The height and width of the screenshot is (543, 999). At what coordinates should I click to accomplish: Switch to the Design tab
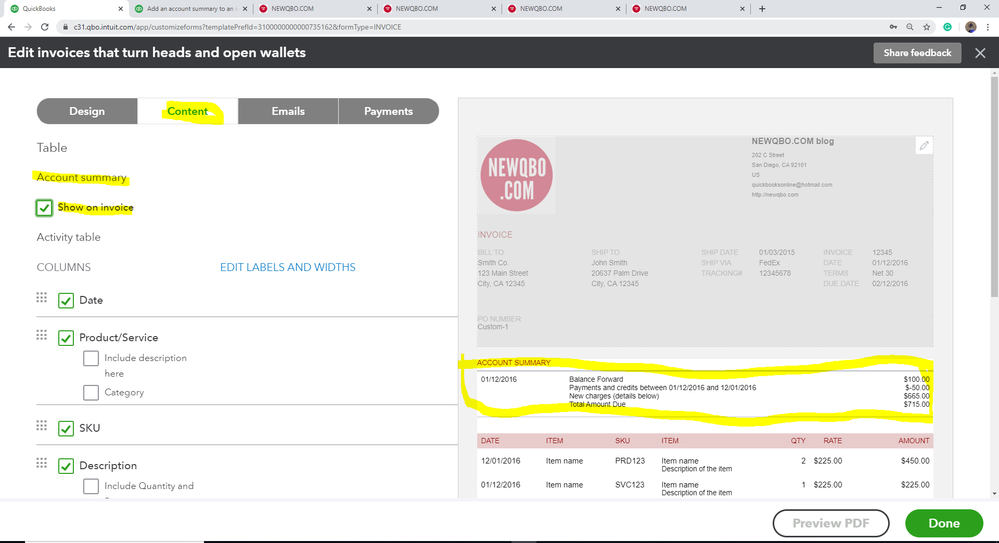coord(87,111)
